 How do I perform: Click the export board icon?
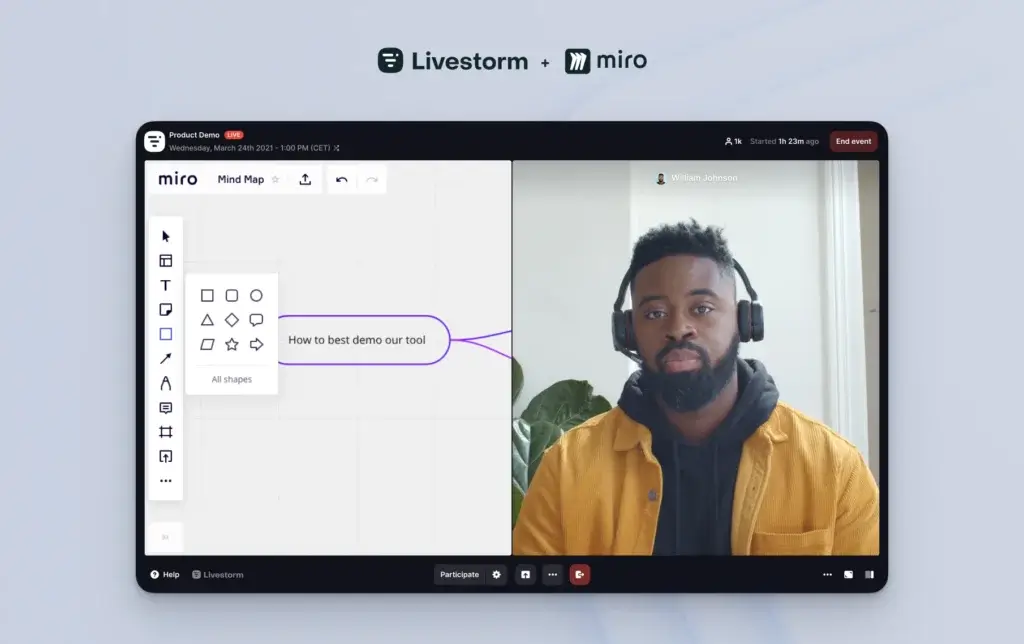(x=305, y=180)
